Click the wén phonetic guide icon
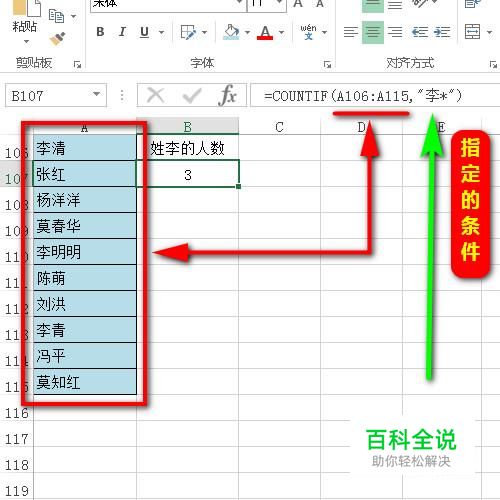Screen dimensions: 500x500 (308, 32)
